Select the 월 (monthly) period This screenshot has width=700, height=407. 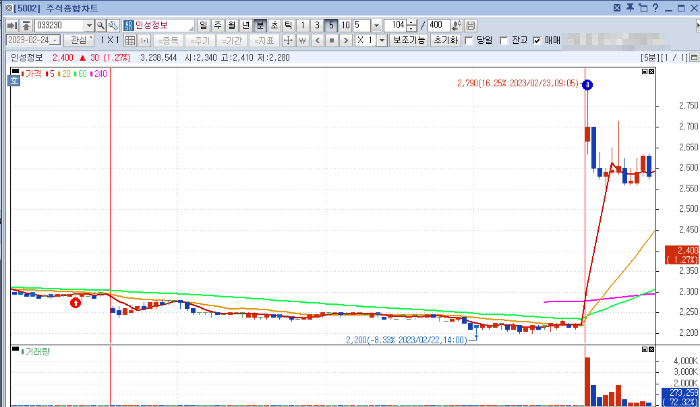(232, 25)
